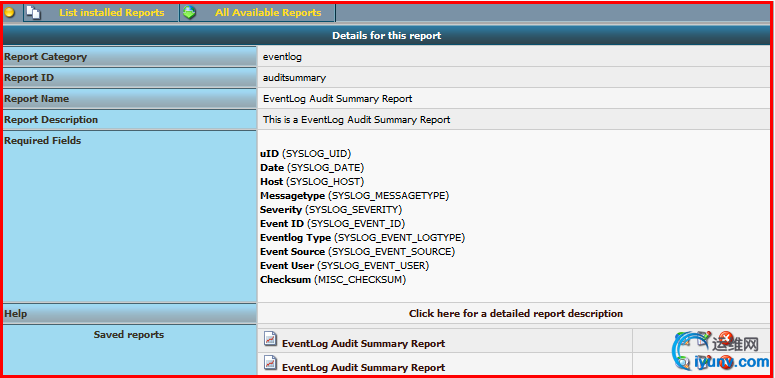Delete the first saved report with red X
This screenshot has width=775, height=378.
click(726, 338)
